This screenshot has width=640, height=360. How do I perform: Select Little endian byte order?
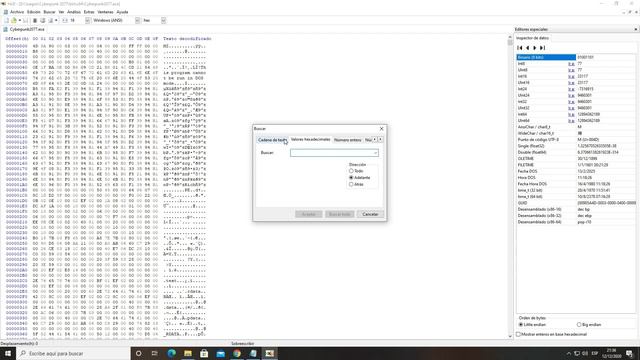[x=532, y=324]
